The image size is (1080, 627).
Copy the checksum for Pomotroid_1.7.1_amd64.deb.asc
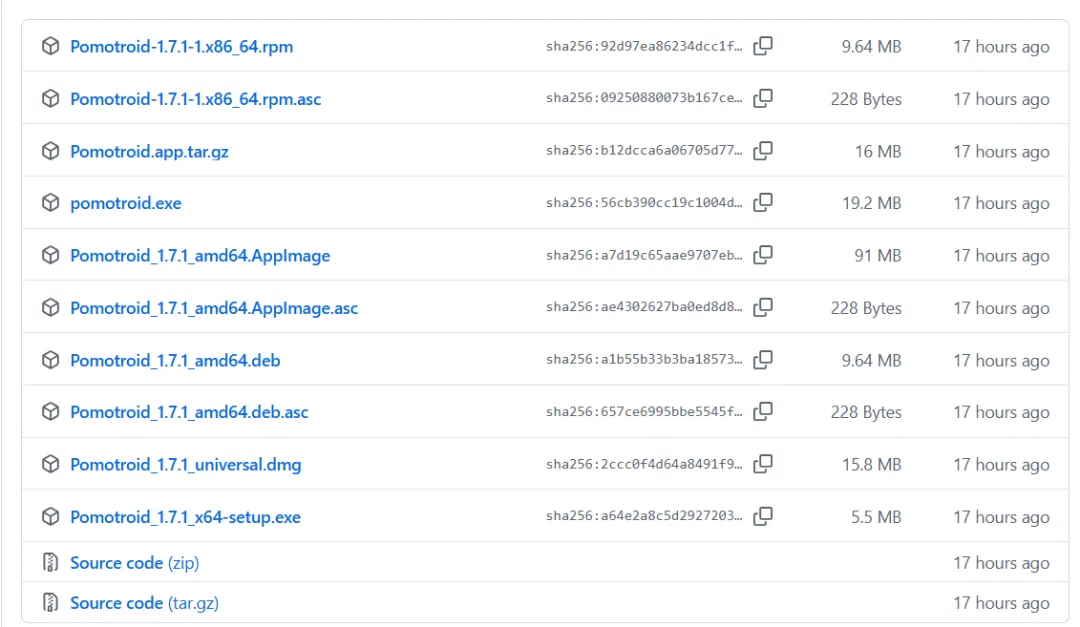click(762, 411)
